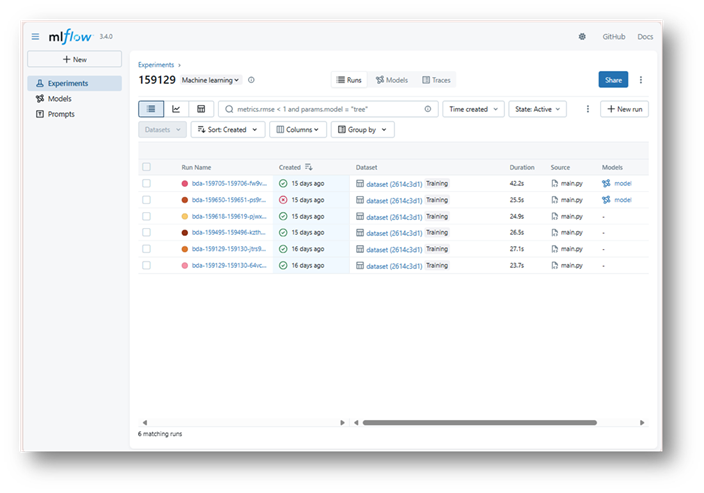Image resolution: width=704 pixels, height=493 pixels.
Task: Open the hamburger sidebar menu
Action: click(x=35, y=36)
